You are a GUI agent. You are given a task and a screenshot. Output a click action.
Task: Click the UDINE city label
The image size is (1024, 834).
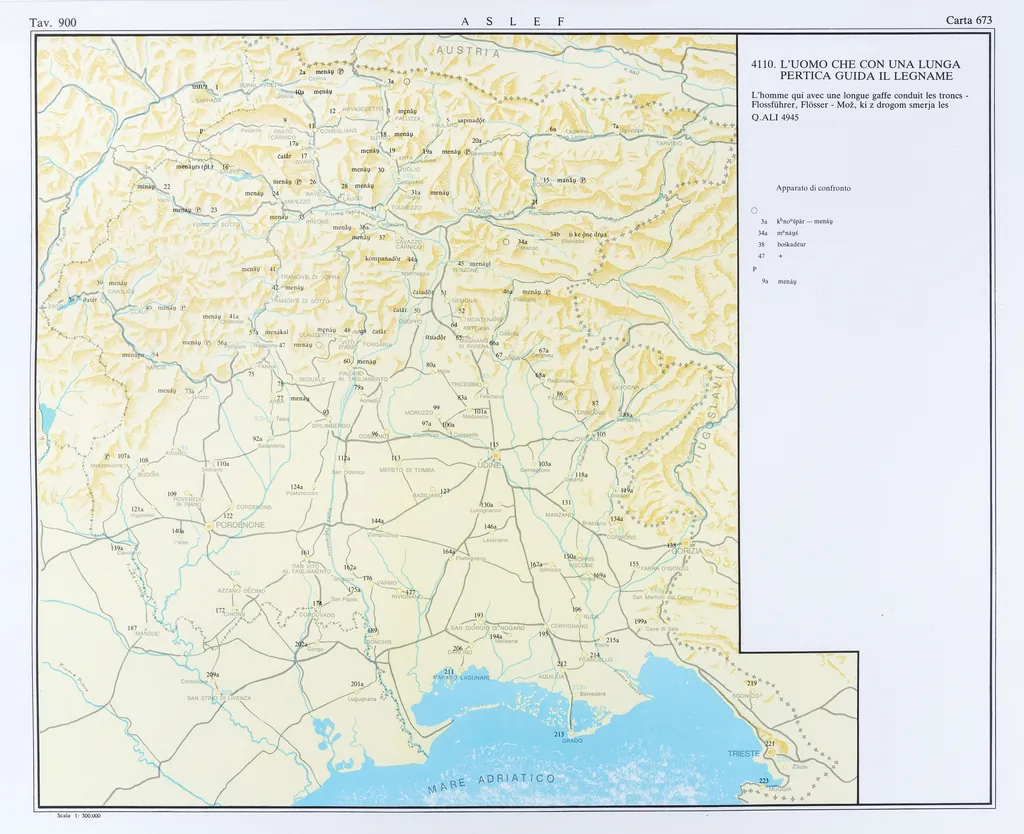pyautogui.click(x=489, y=465)
